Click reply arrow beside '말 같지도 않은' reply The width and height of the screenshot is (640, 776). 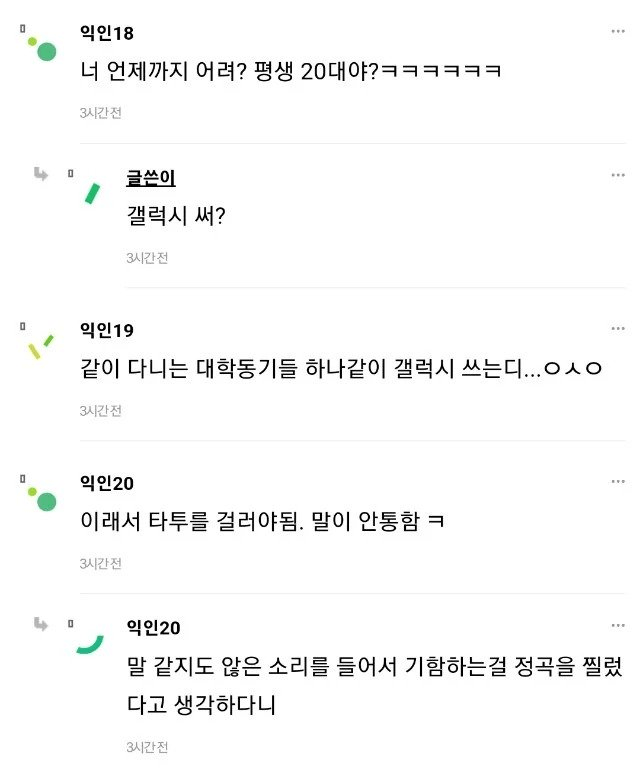(41, 624)
